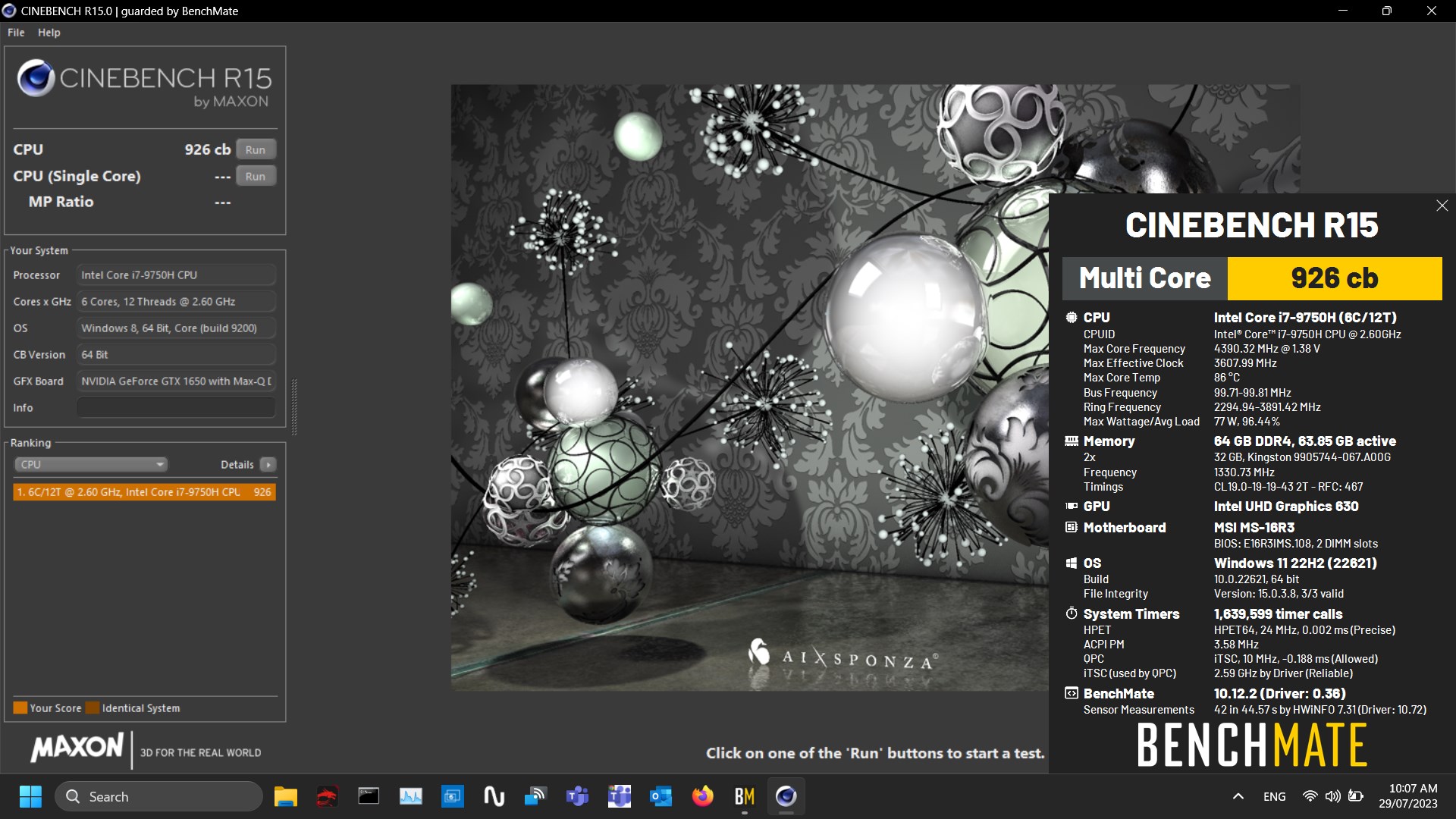Open the volume speaker tray icon
Screen dimensions: 1456x819
tap(1332, 796)
